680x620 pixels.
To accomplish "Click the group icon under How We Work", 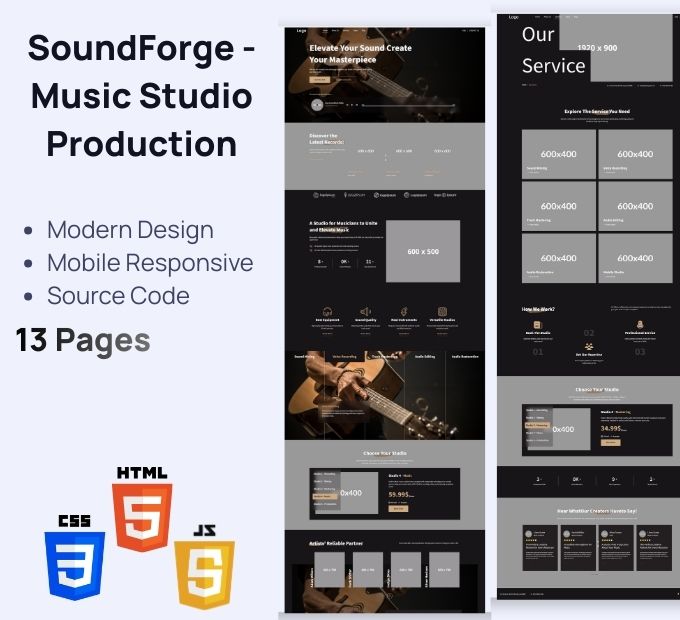I will click(588, 346).
